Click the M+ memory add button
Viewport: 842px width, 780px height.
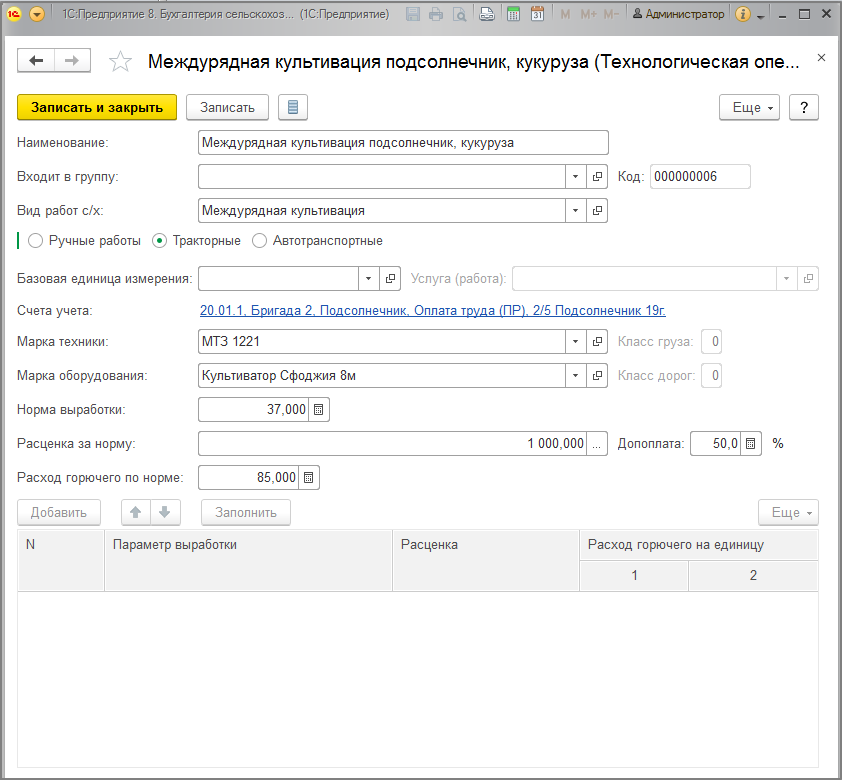tap(589, 14)
